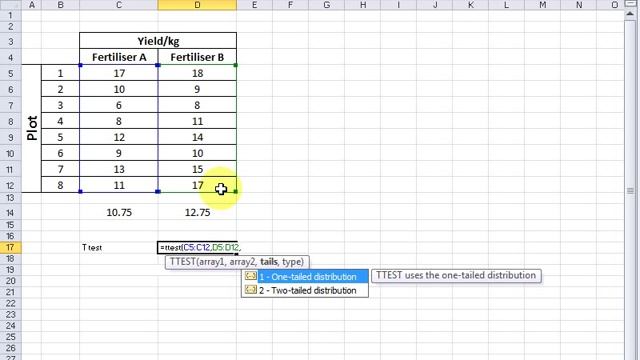Select column N header
640x360 pixels.
pyautogui.click(x=578, y=5)
